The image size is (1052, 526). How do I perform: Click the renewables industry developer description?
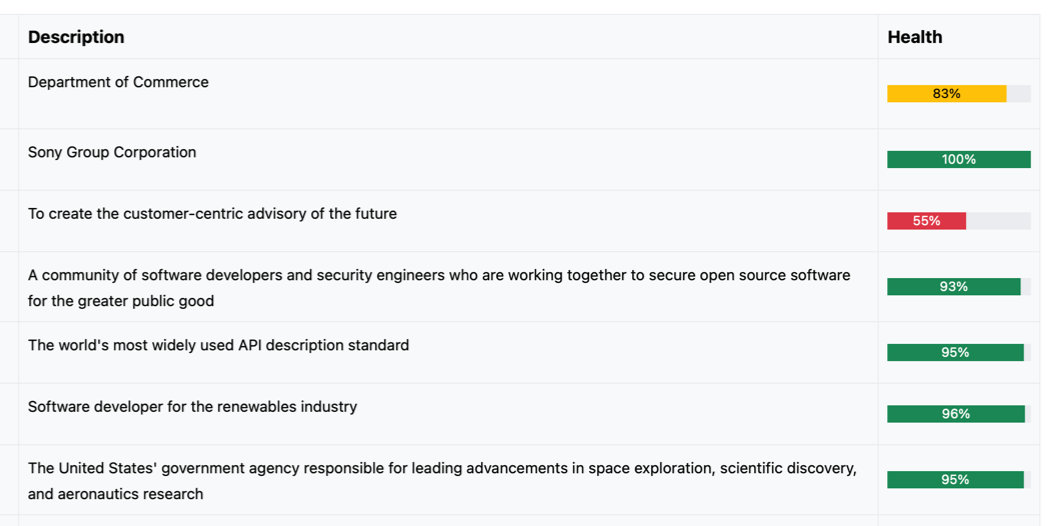193,407
